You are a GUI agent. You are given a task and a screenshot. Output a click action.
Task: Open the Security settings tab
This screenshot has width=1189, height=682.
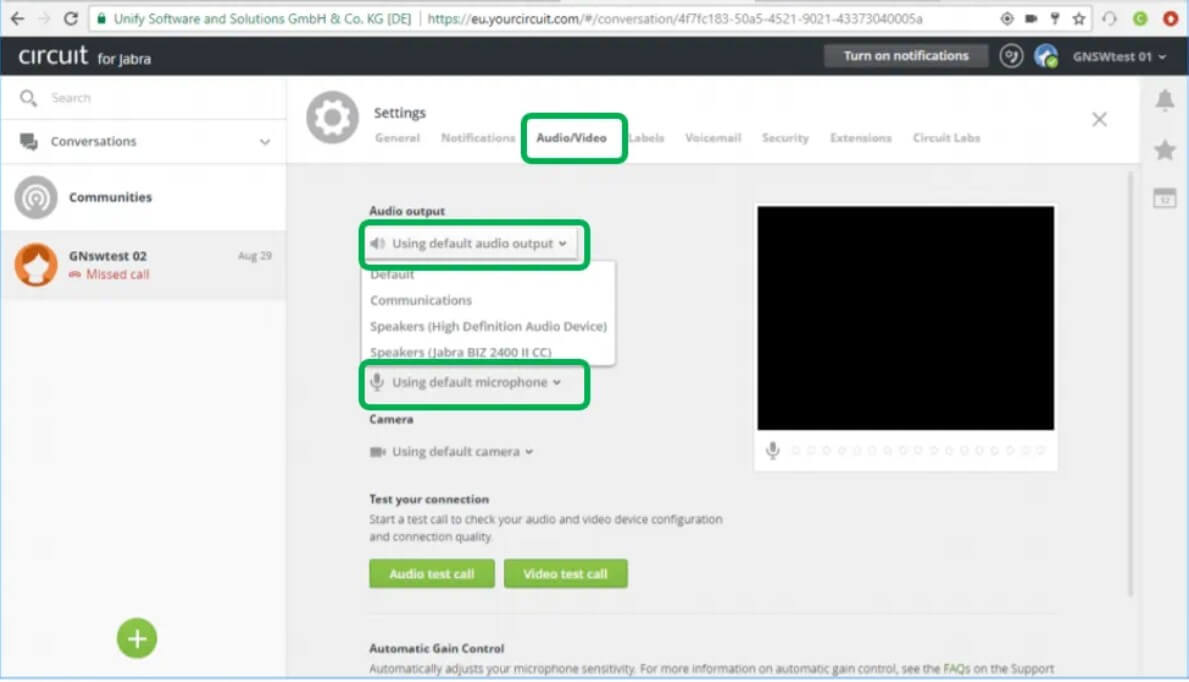pos(784,138)
